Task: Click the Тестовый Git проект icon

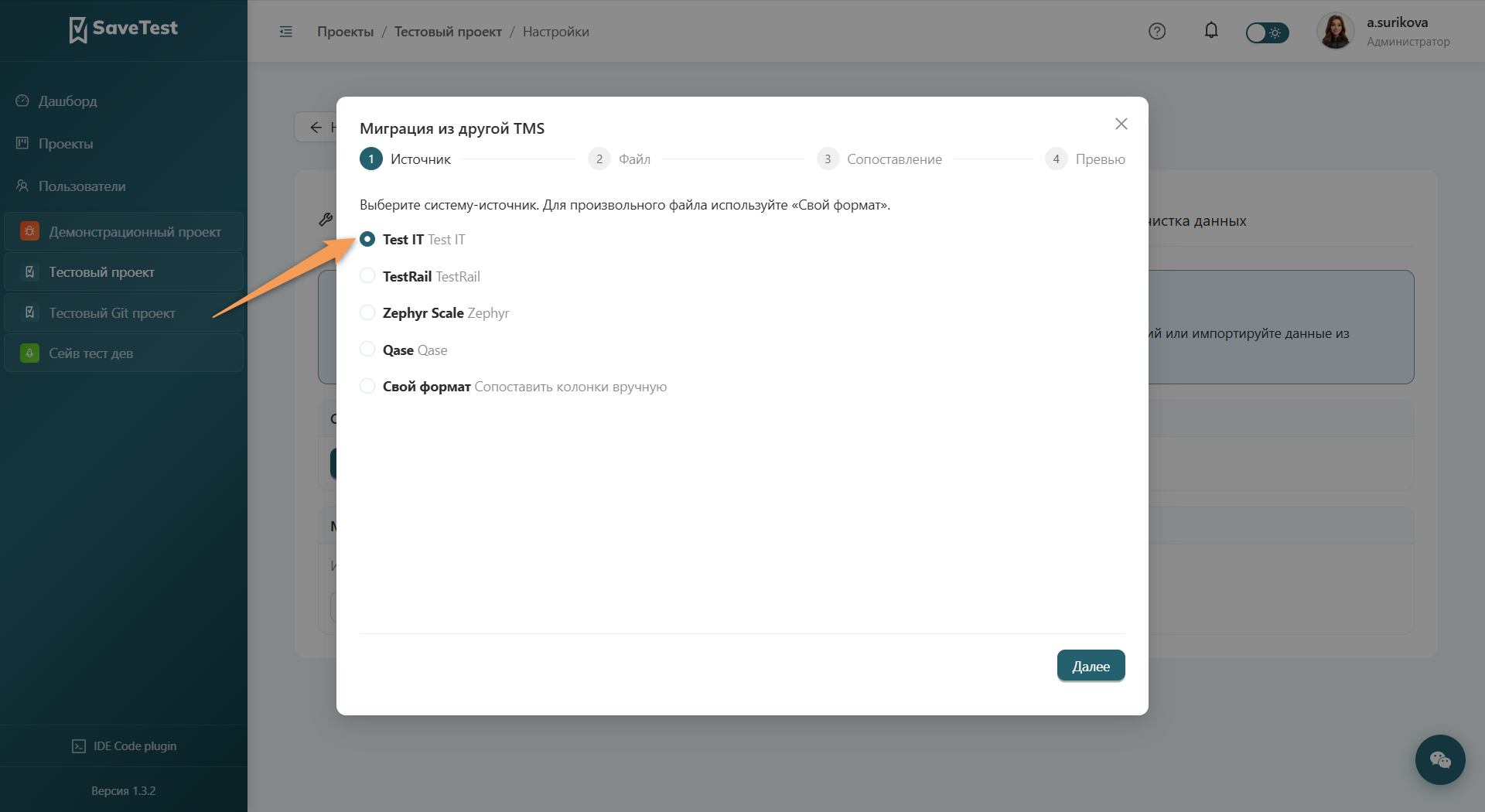Action: pos(29,312)
